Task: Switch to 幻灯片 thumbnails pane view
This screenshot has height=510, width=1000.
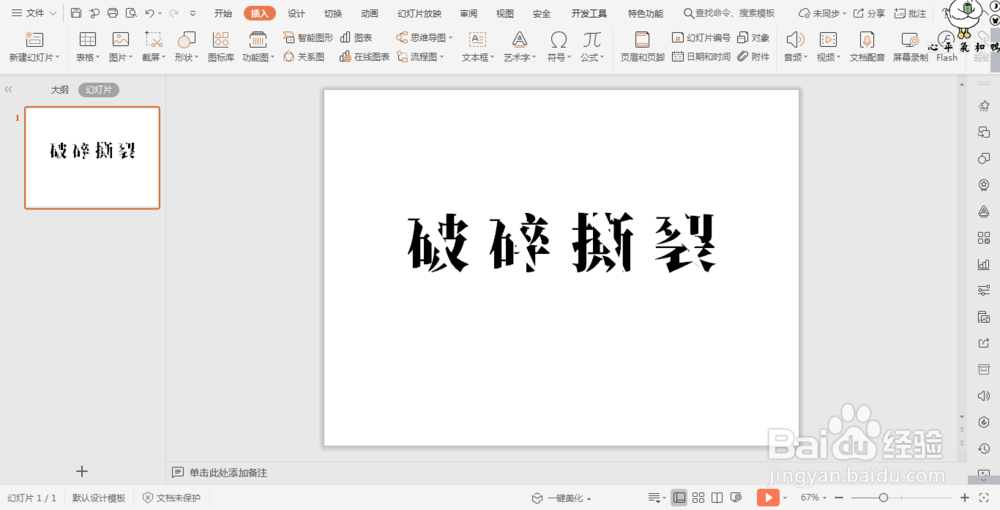Action: (x=99, y=90)
